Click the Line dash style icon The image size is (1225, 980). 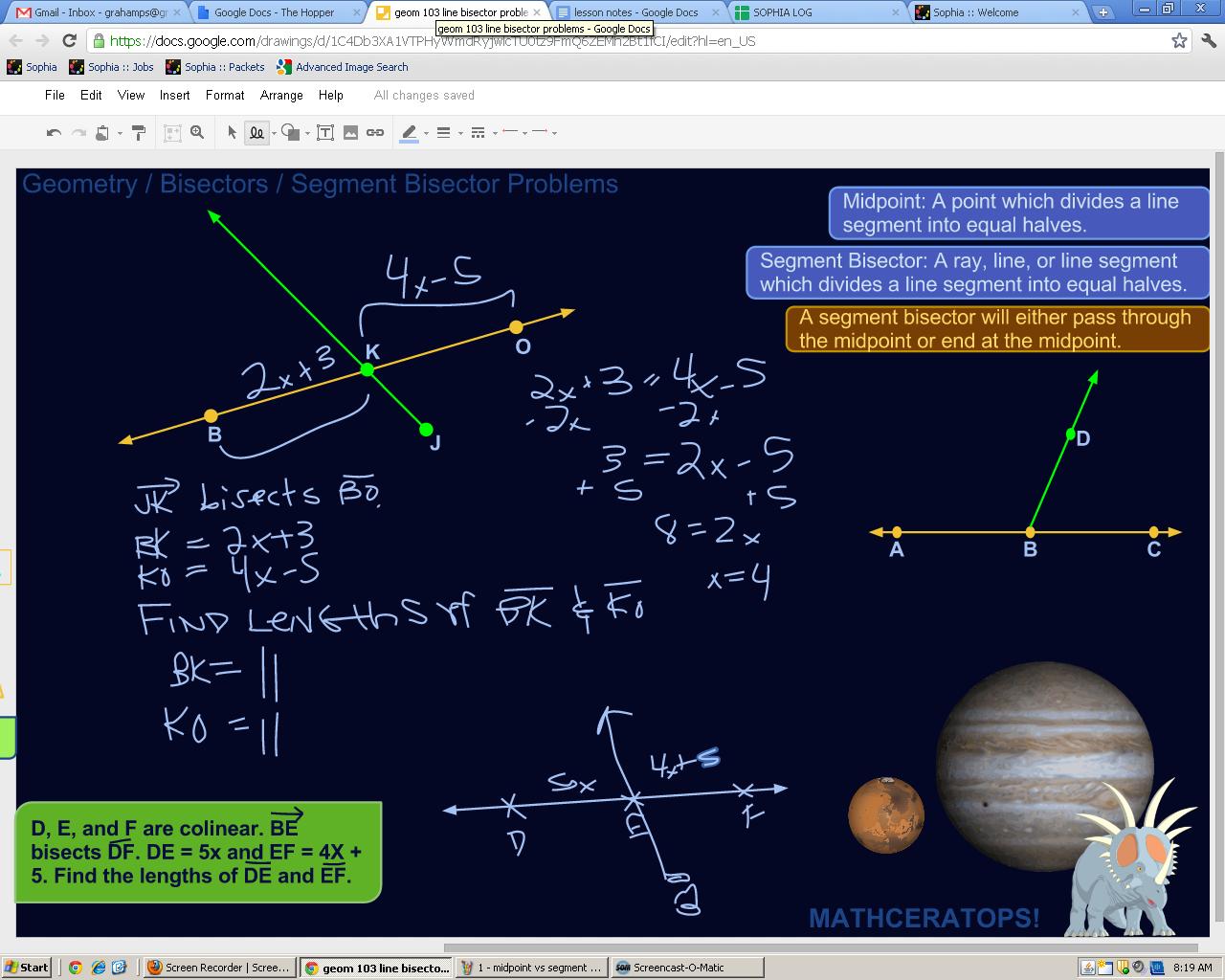[x=478, y=133]
